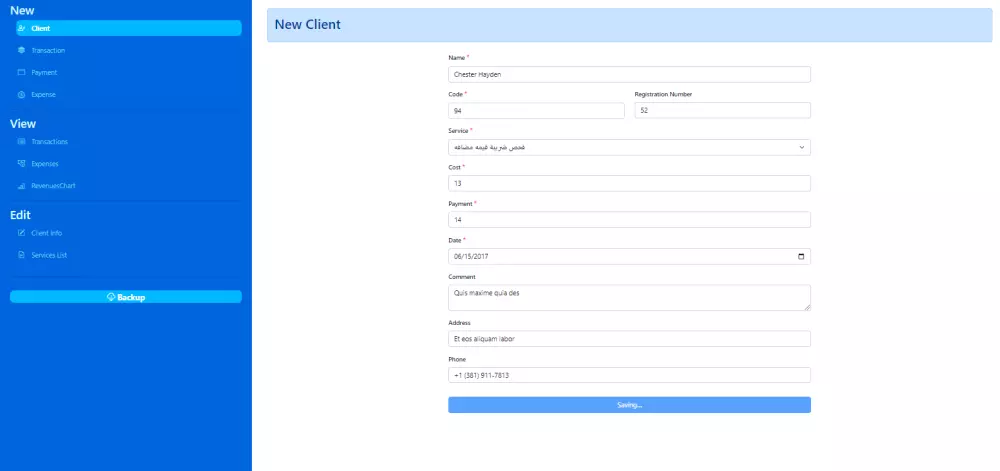Click the Comment text area
Screen dimensions: 1000x471
(629, 298)
